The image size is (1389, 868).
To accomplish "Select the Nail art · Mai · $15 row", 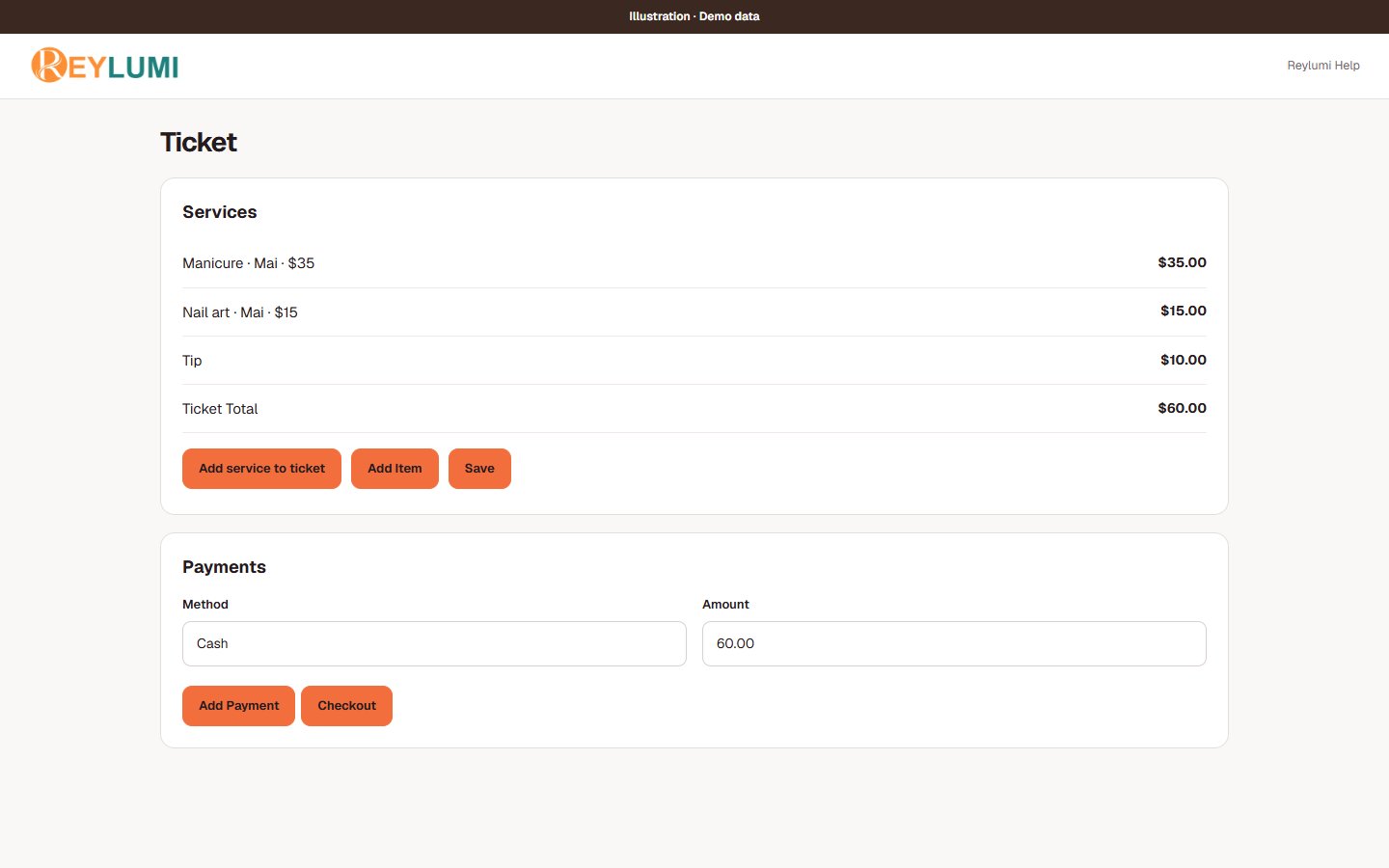I will (x=694, y=312).
